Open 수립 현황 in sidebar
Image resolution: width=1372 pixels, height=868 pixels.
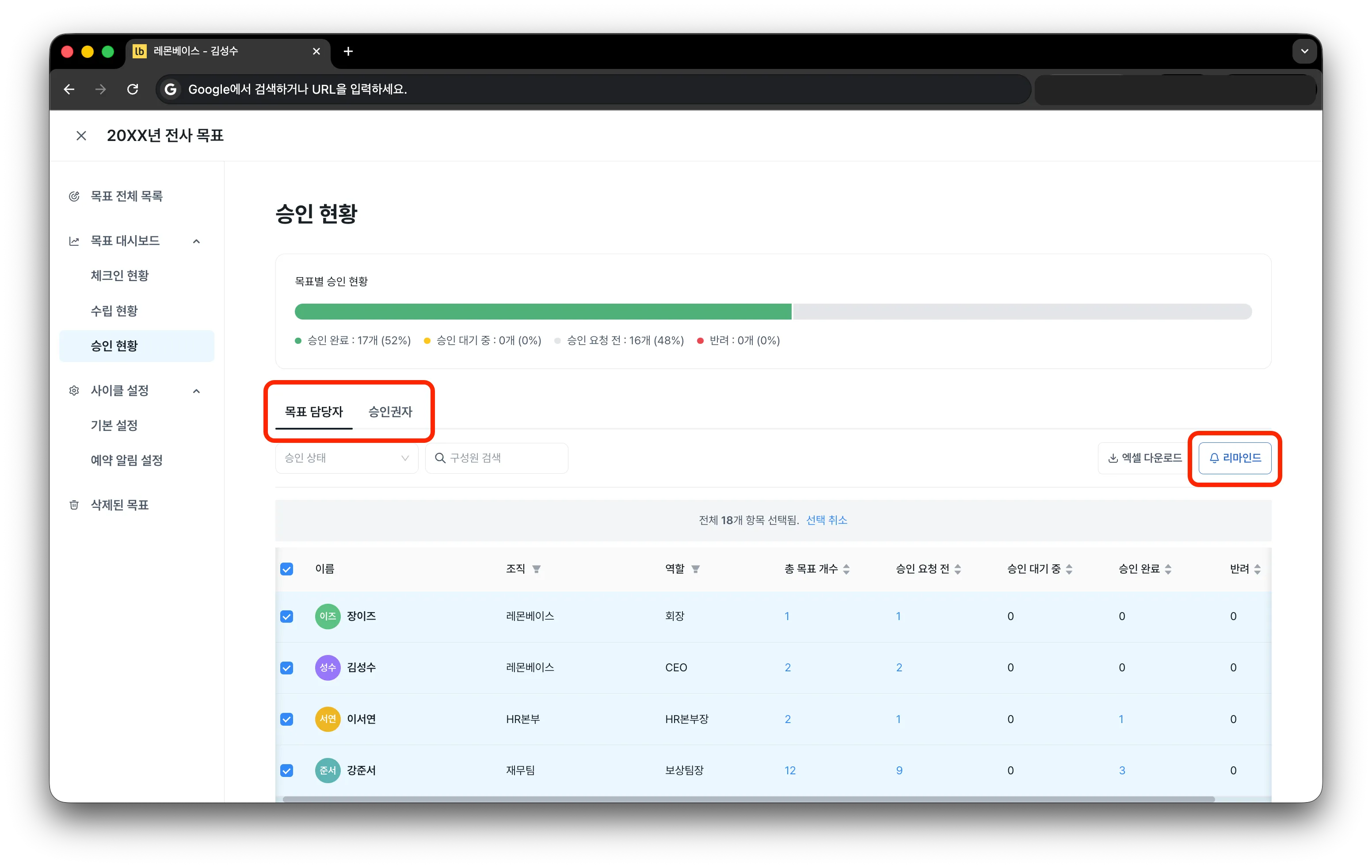click(x=114, y=311)
